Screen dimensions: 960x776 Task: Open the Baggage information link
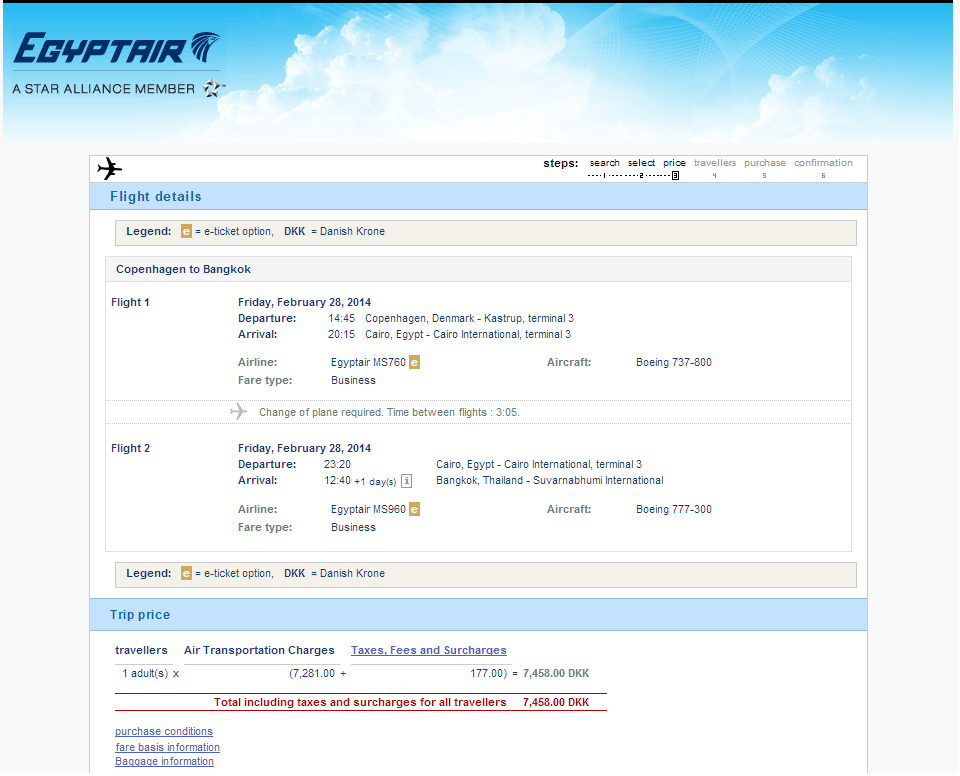tap(164, 762)
